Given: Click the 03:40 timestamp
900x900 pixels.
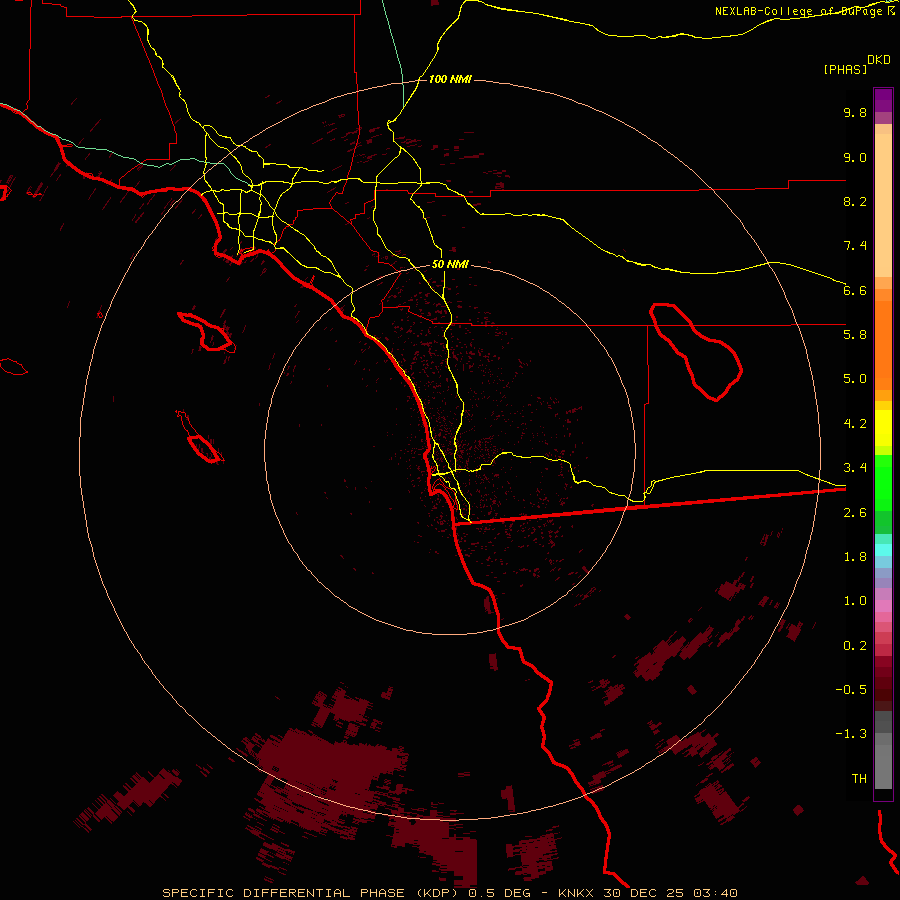Looking at the screenshot, I should 715,893.
